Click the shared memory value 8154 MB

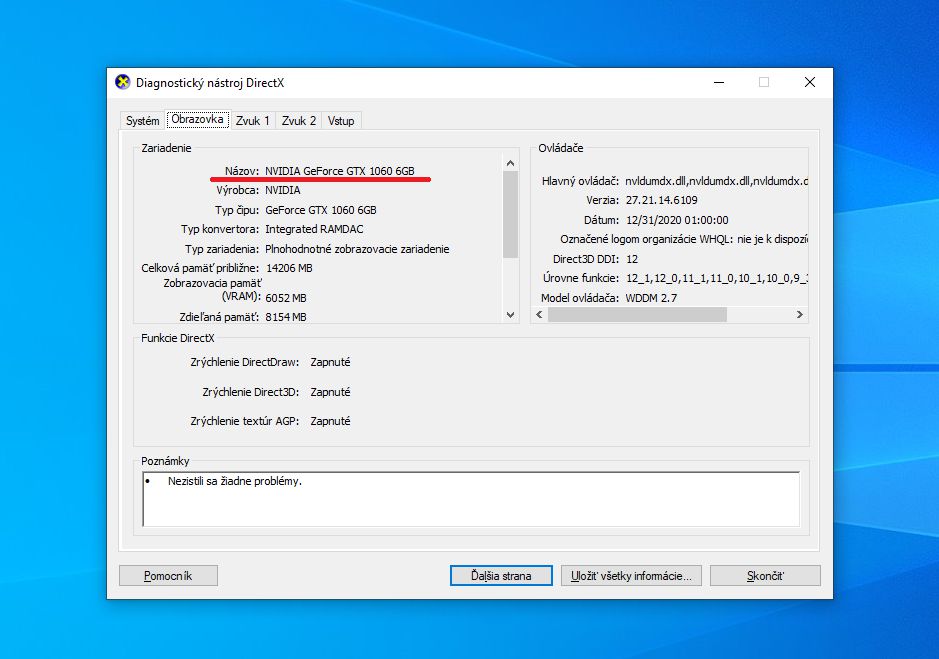pyautogui.click(x=286, y=317)
